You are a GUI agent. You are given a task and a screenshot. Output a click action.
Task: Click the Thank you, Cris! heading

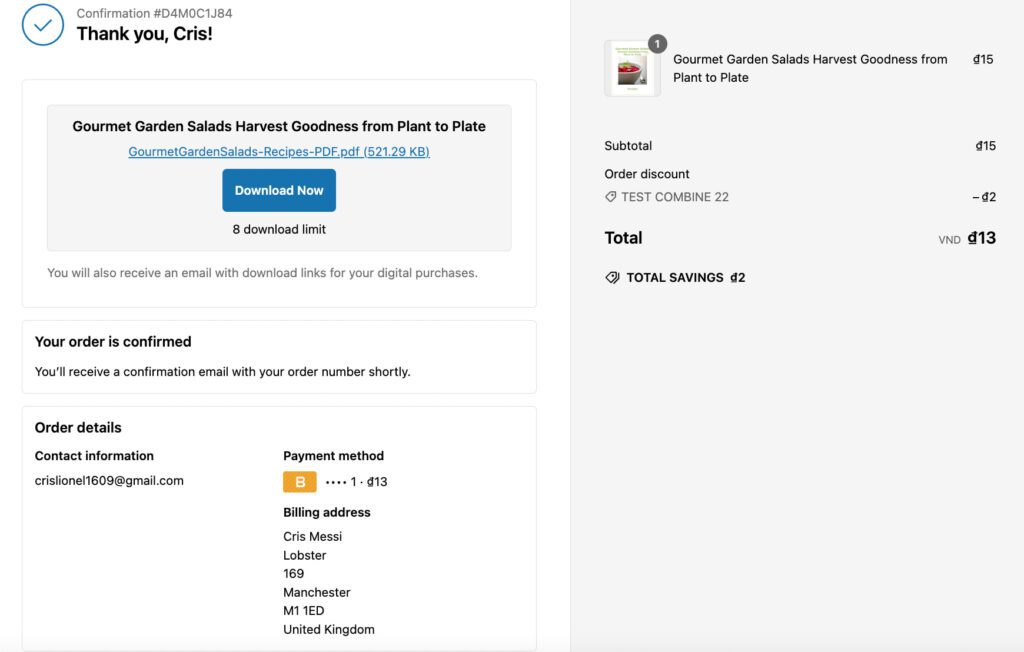pos(144,34)
